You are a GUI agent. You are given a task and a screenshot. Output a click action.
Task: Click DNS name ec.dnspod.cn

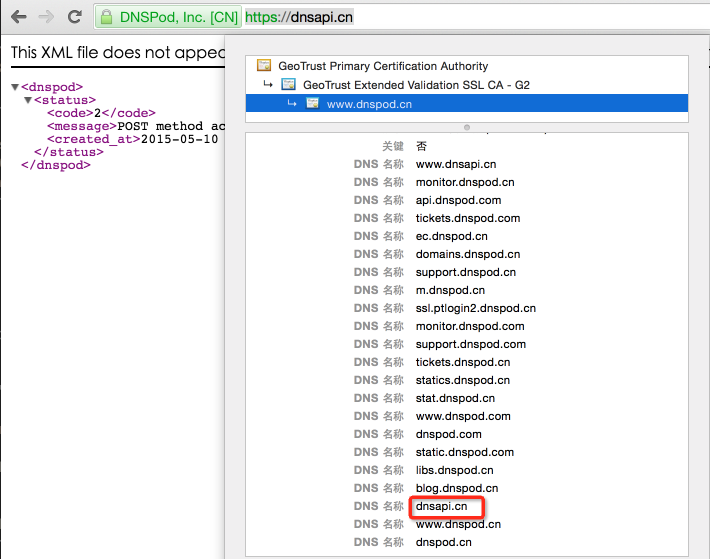451,236
